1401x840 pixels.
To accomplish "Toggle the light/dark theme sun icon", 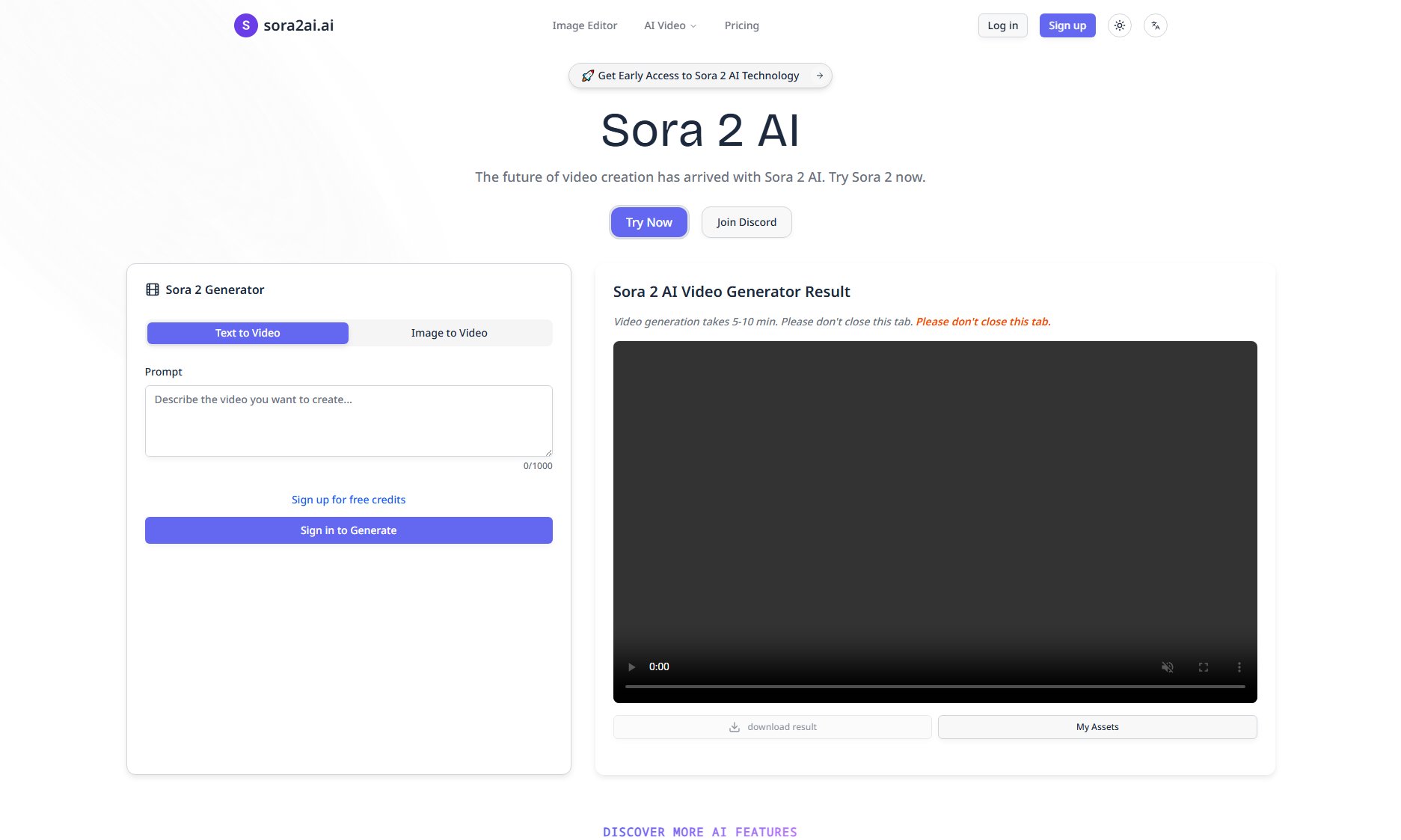I will (1119, 25).
